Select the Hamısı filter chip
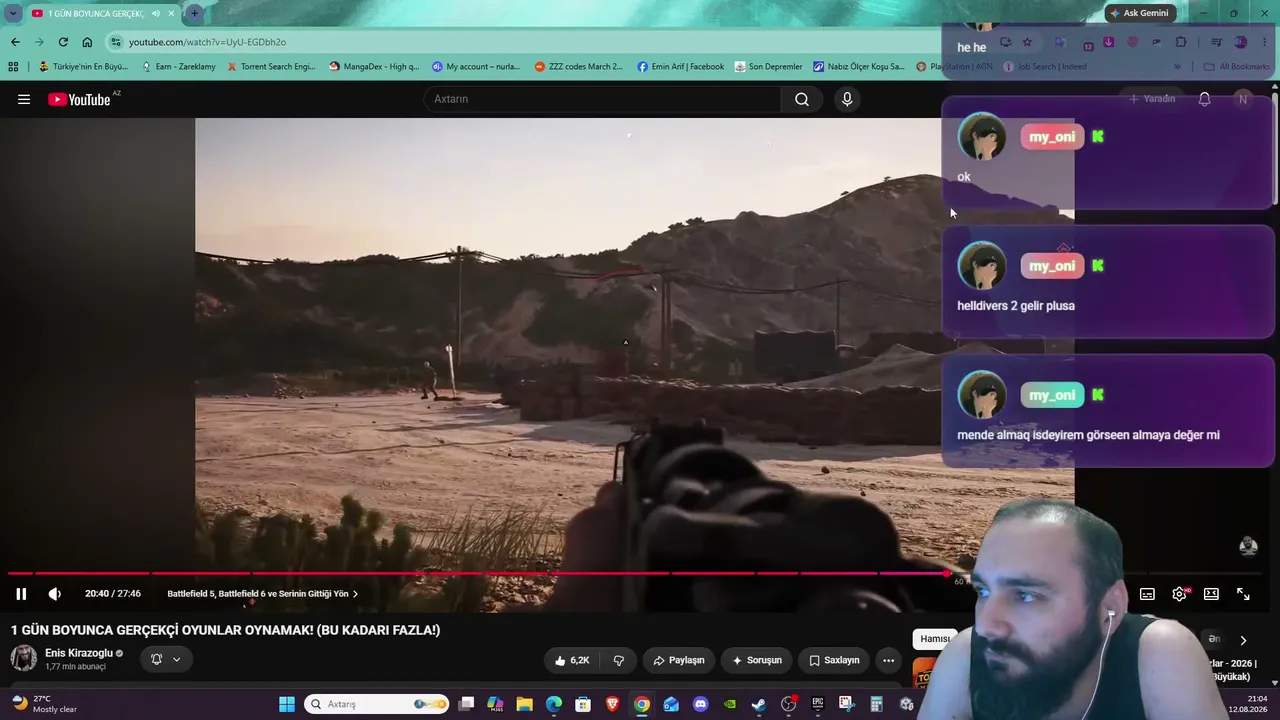1280x720 pixels. point(935,639)
